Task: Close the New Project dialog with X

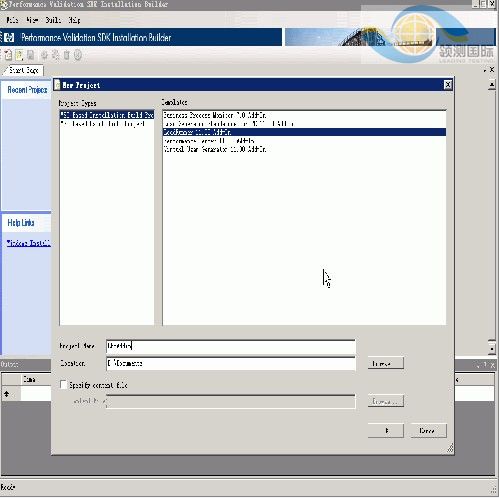Action: (x=448, y=85)
